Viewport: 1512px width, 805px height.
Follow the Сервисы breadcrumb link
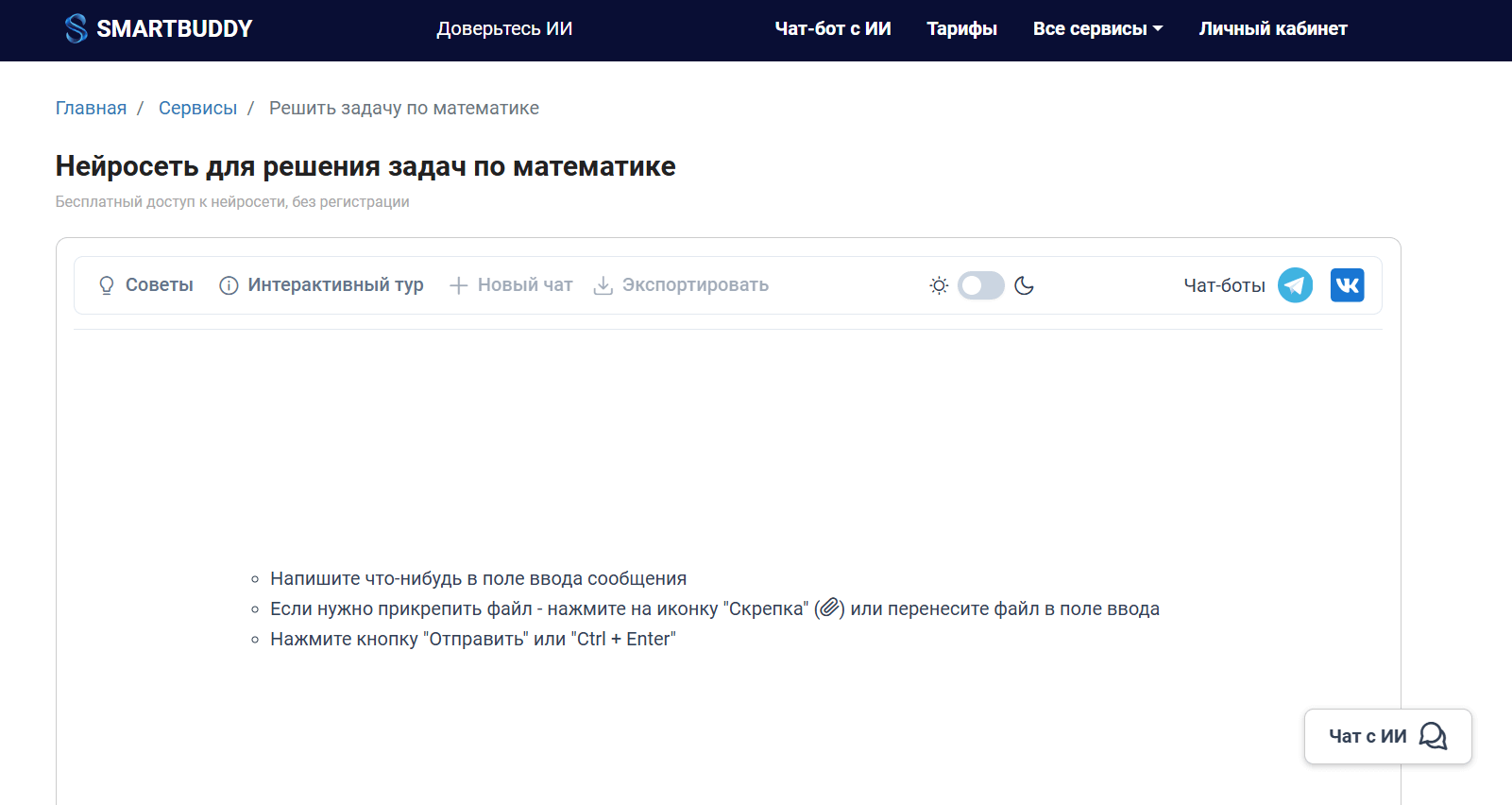pyautogui.click(x=197, y=109)
